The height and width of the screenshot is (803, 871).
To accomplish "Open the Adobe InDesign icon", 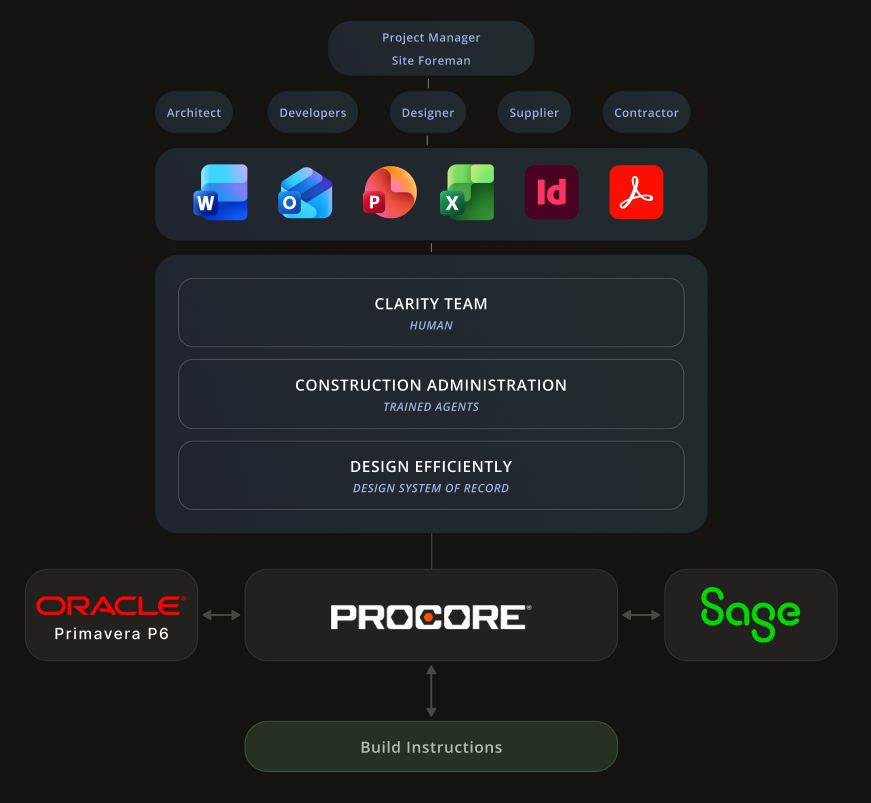I will tap(552, 192).
